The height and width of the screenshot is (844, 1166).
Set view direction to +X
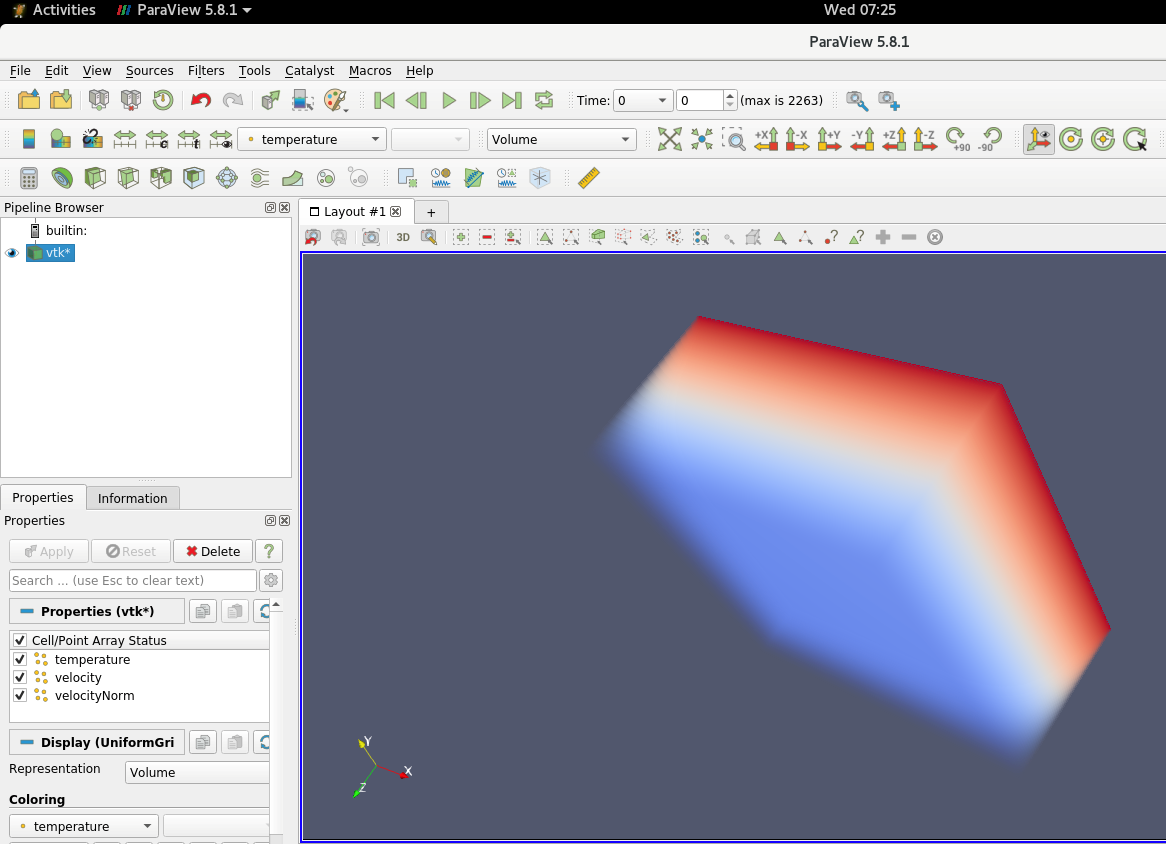[766, 140]
